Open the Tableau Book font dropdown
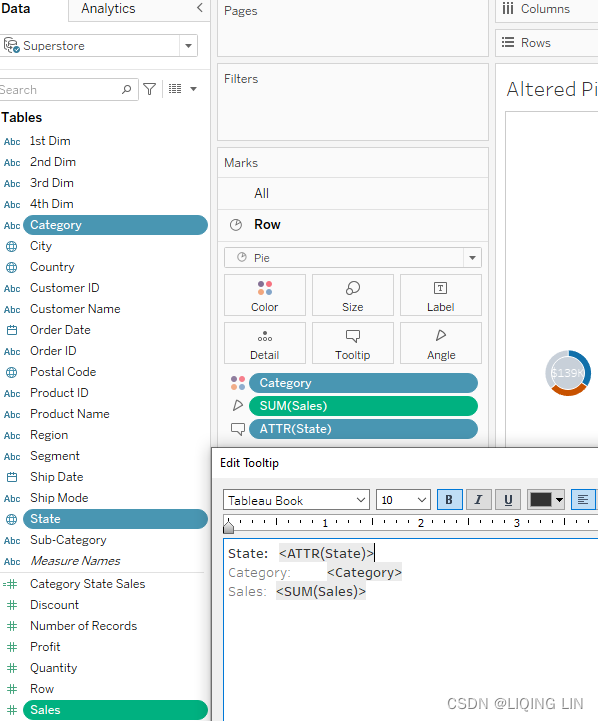Screen dimensions: 598x721 point(361,500)
